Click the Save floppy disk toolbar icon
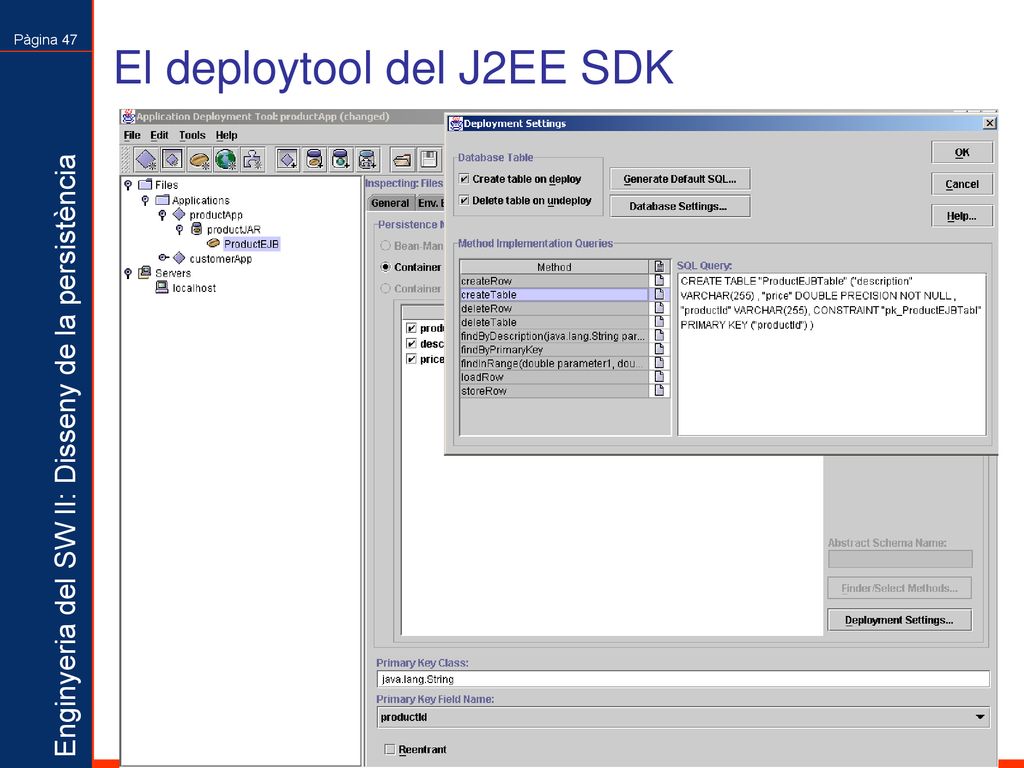The image size is (1024, 768). point(428,159)
